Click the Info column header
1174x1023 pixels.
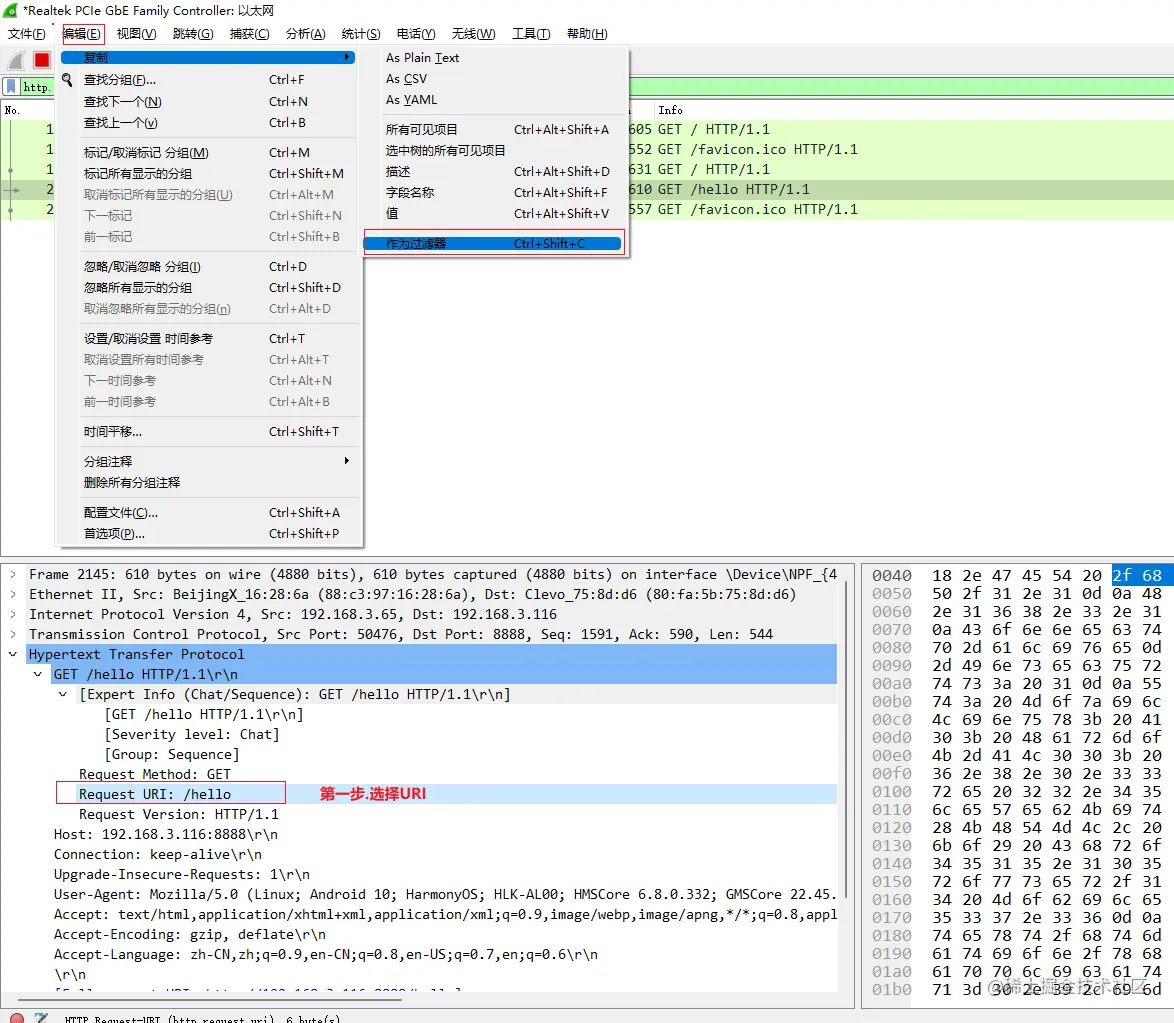[x=670, y=110]
